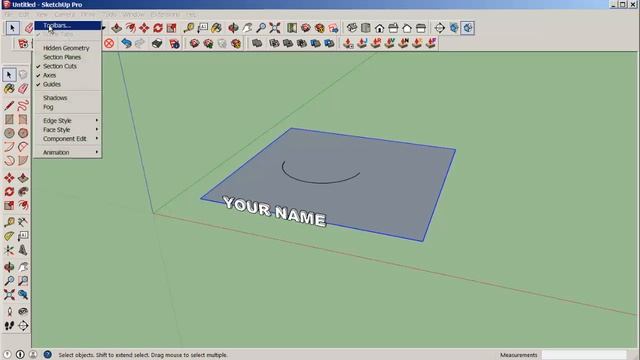Click Pan hand in top toolbar
640x360 pixels.
(247, 28)
